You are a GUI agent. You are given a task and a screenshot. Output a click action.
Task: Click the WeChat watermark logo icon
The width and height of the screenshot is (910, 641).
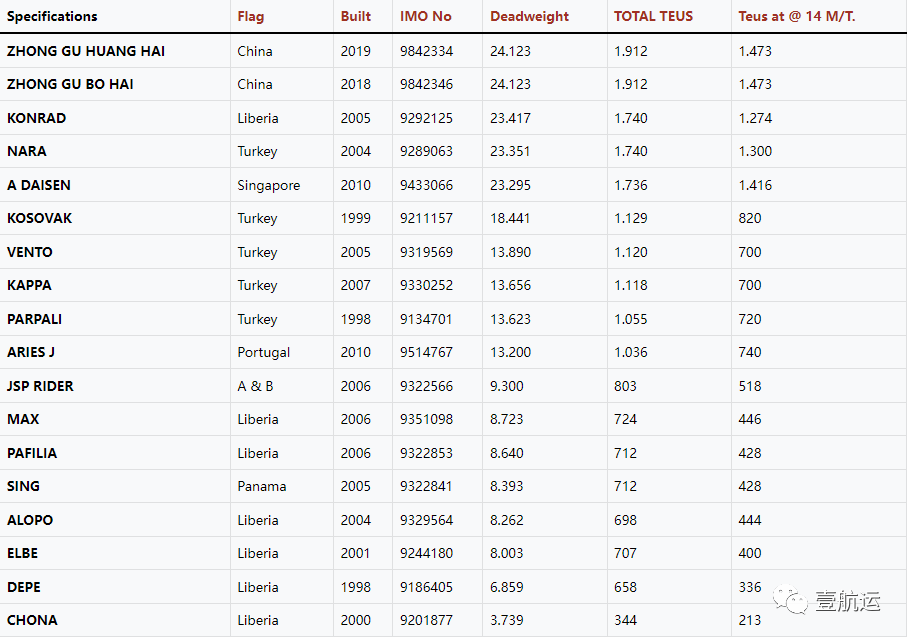790,600
